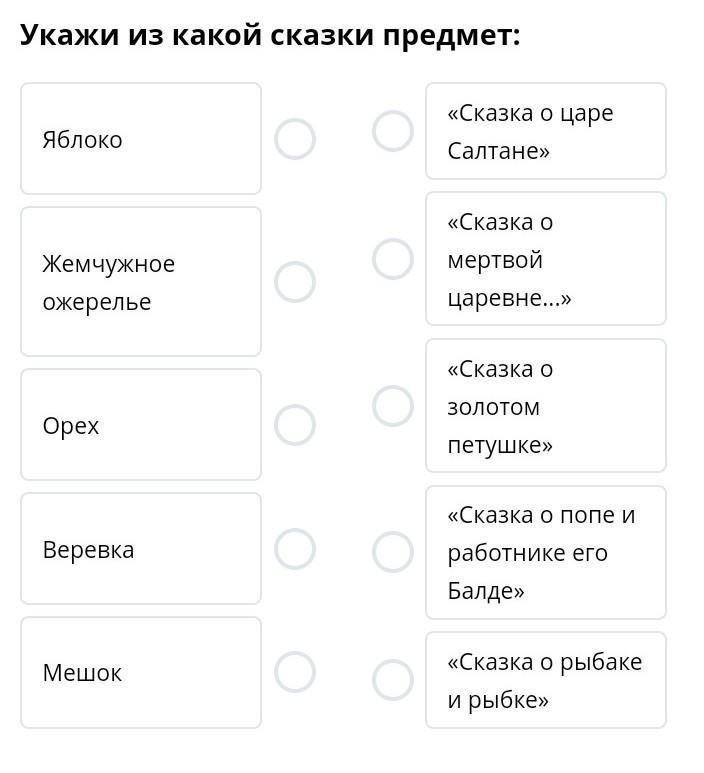
Task: Select radio button for «Сказка о царе Салтане»
Action: (393, 131)
